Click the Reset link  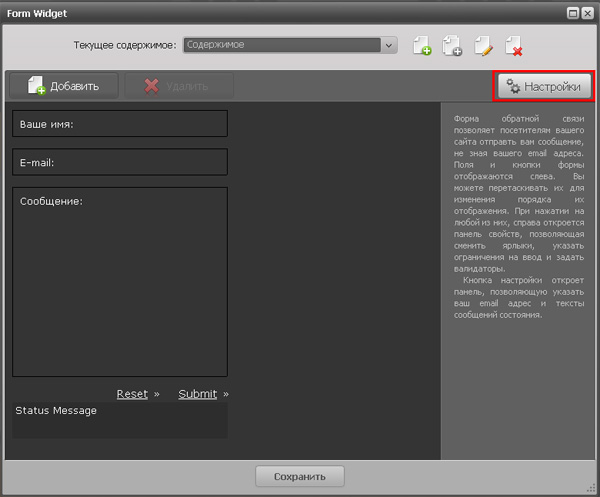pyautogui.click(x=132, y=394)
